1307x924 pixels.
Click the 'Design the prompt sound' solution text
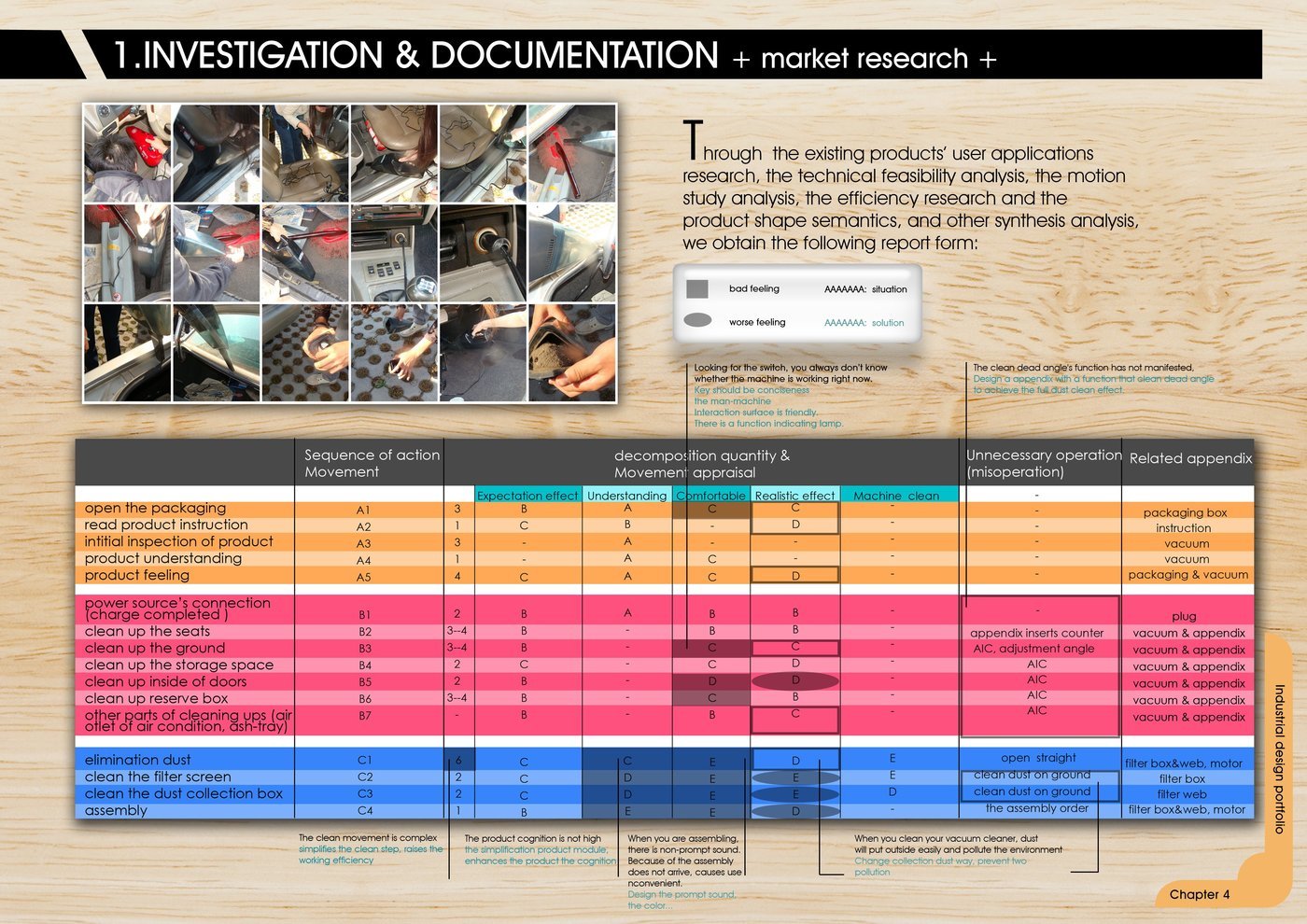point(682,900)
